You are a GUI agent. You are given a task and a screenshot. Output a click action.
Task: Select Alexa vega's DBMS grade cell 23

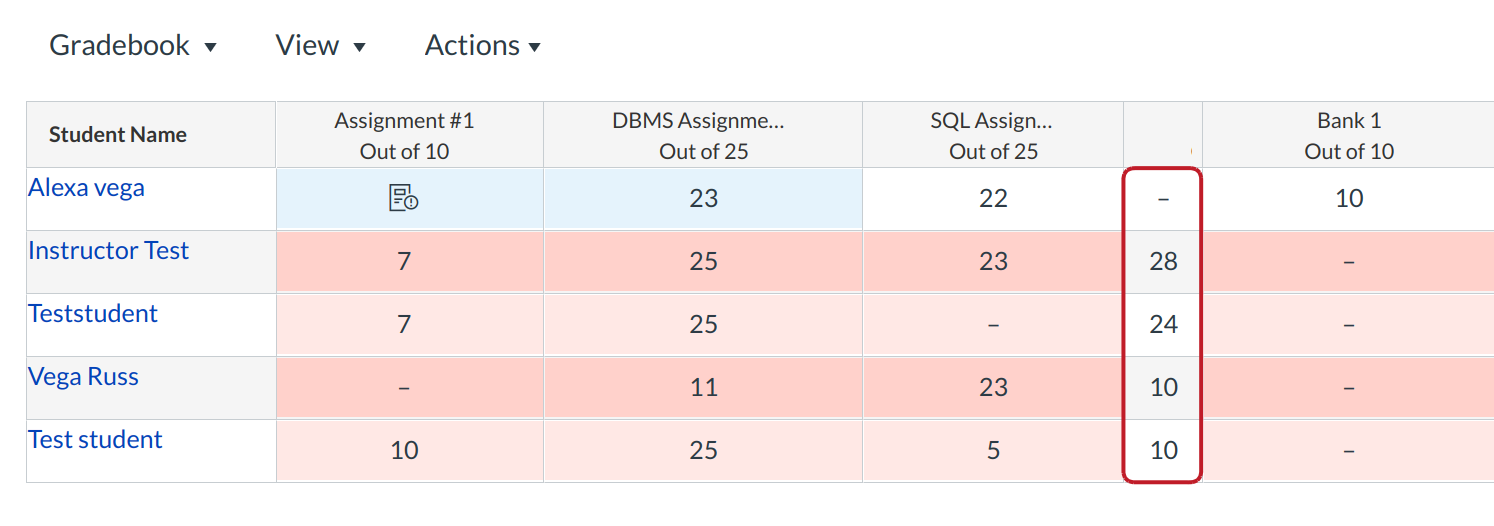pos(703,198)
